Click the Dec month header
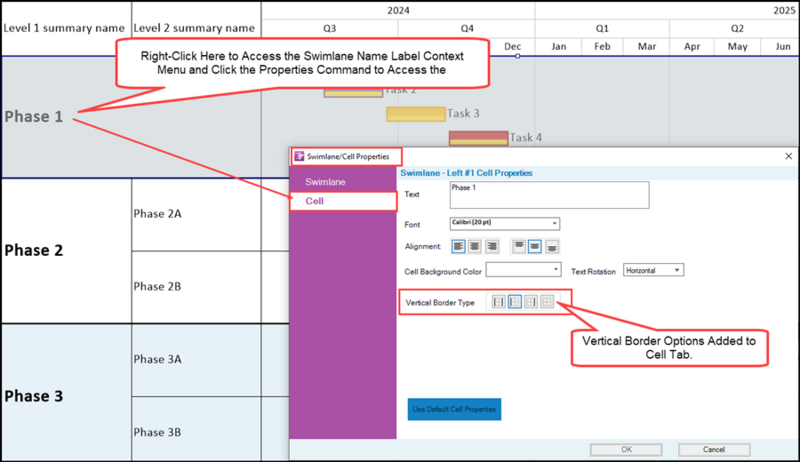 click(x=512, y=46)
